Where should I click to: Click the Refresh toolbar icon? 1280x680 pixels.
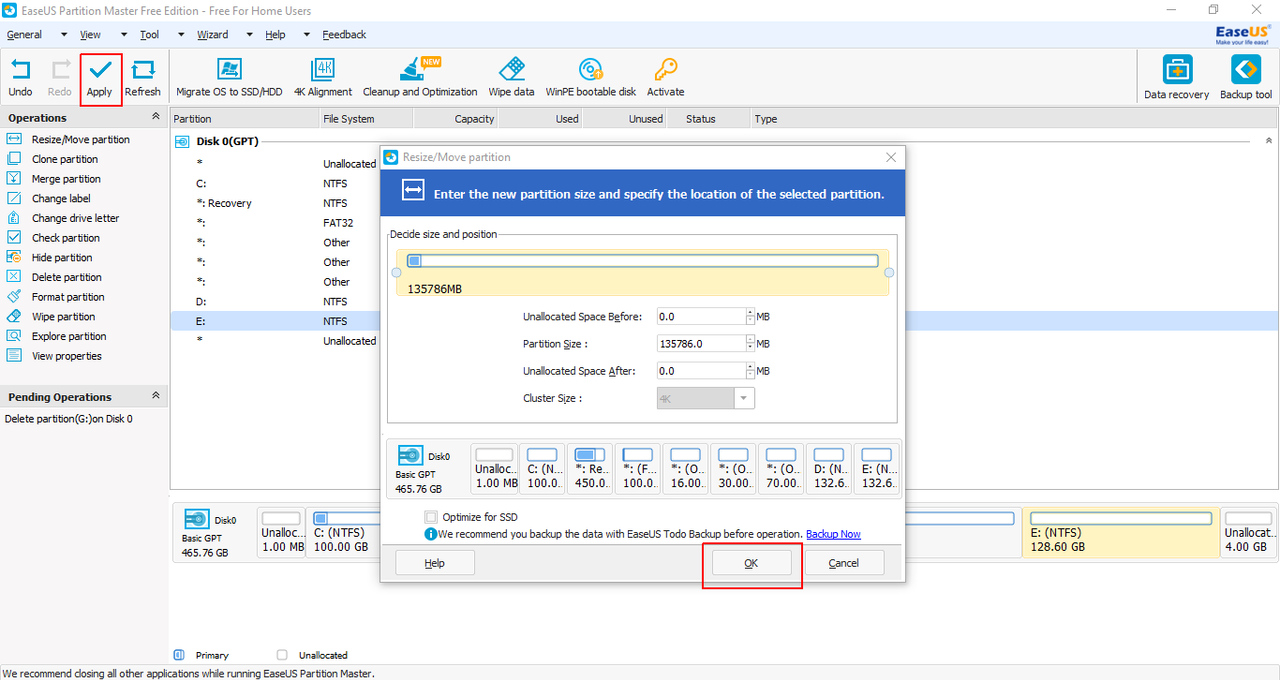tap(143, 78)
